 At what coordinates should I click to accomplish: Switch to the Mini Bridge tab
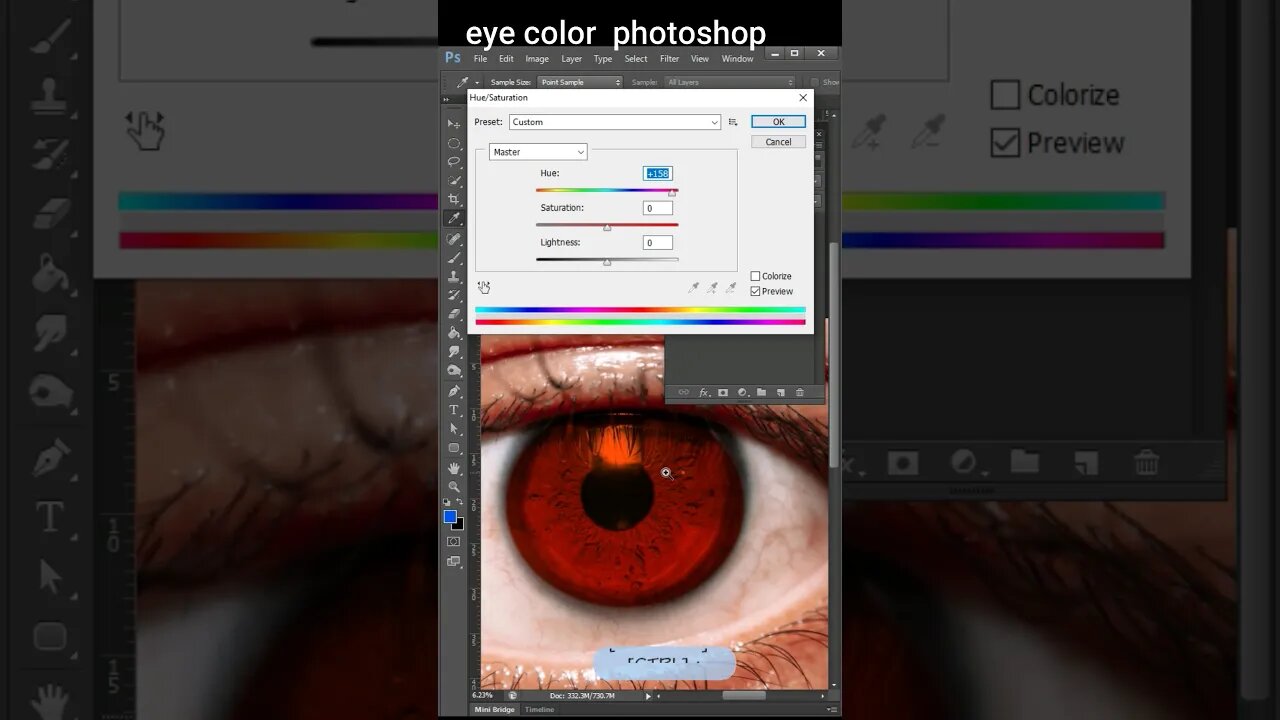point(494,709)
